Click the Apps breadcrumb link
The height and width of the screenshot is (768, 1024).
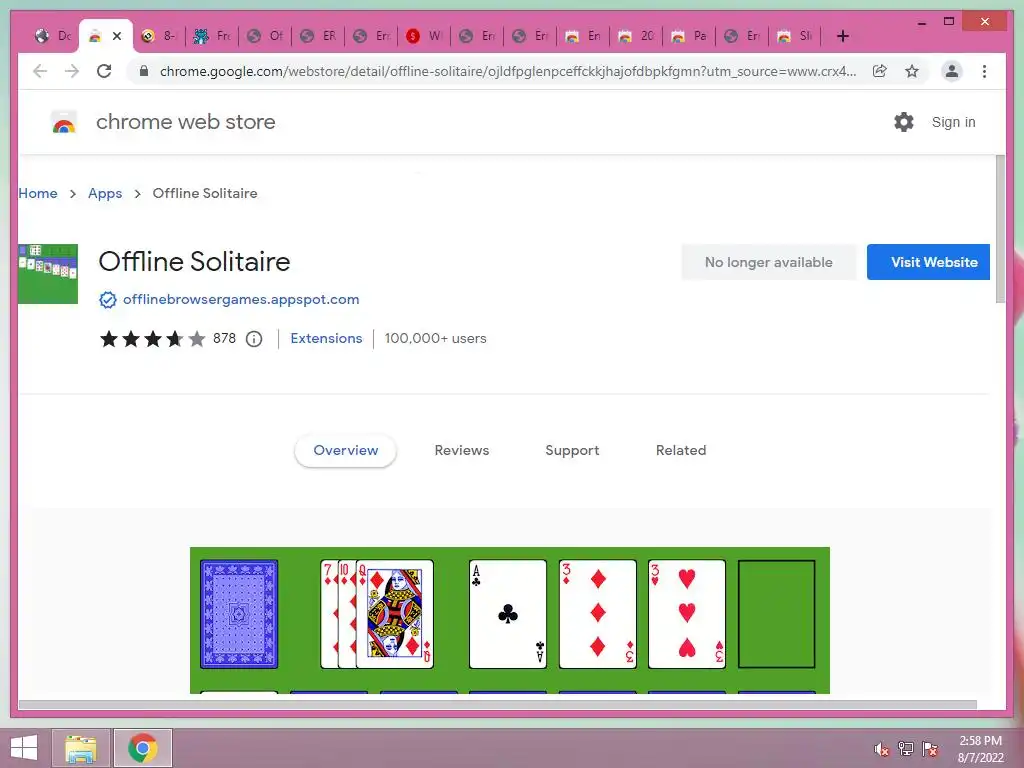105,193
